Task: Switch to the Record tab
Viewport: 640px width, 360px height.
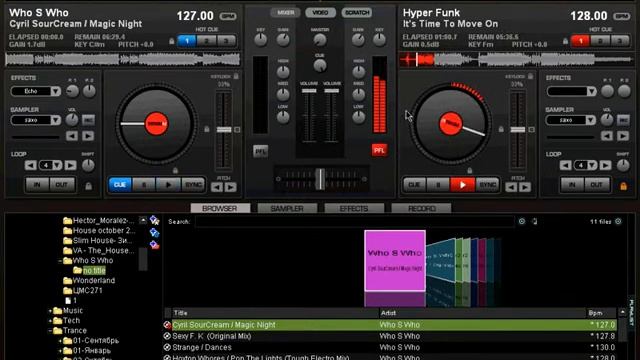Action: coord(421,208)
